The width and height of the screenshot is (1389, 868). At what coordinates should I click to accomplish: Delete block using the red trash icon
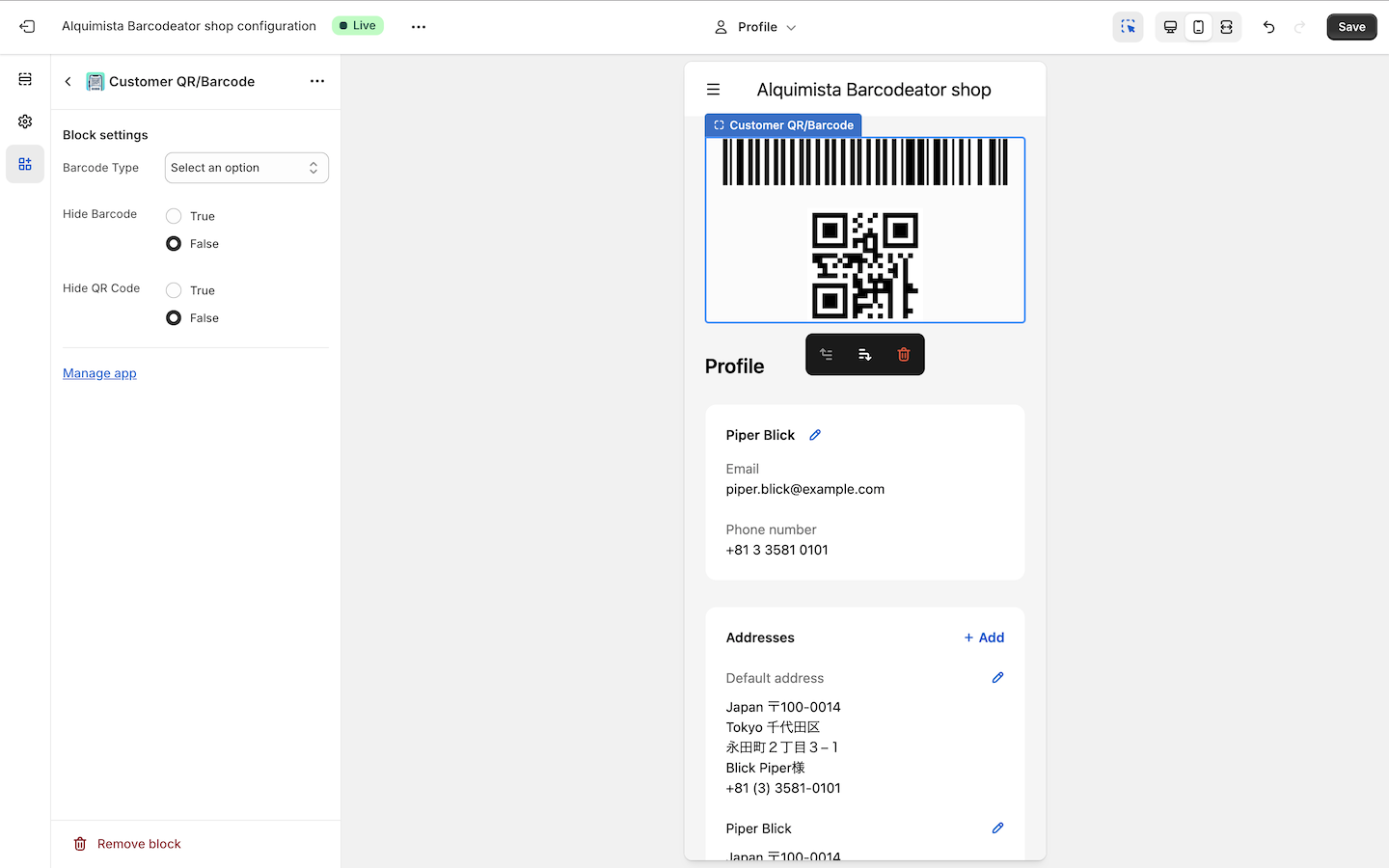tap(904, 355)
